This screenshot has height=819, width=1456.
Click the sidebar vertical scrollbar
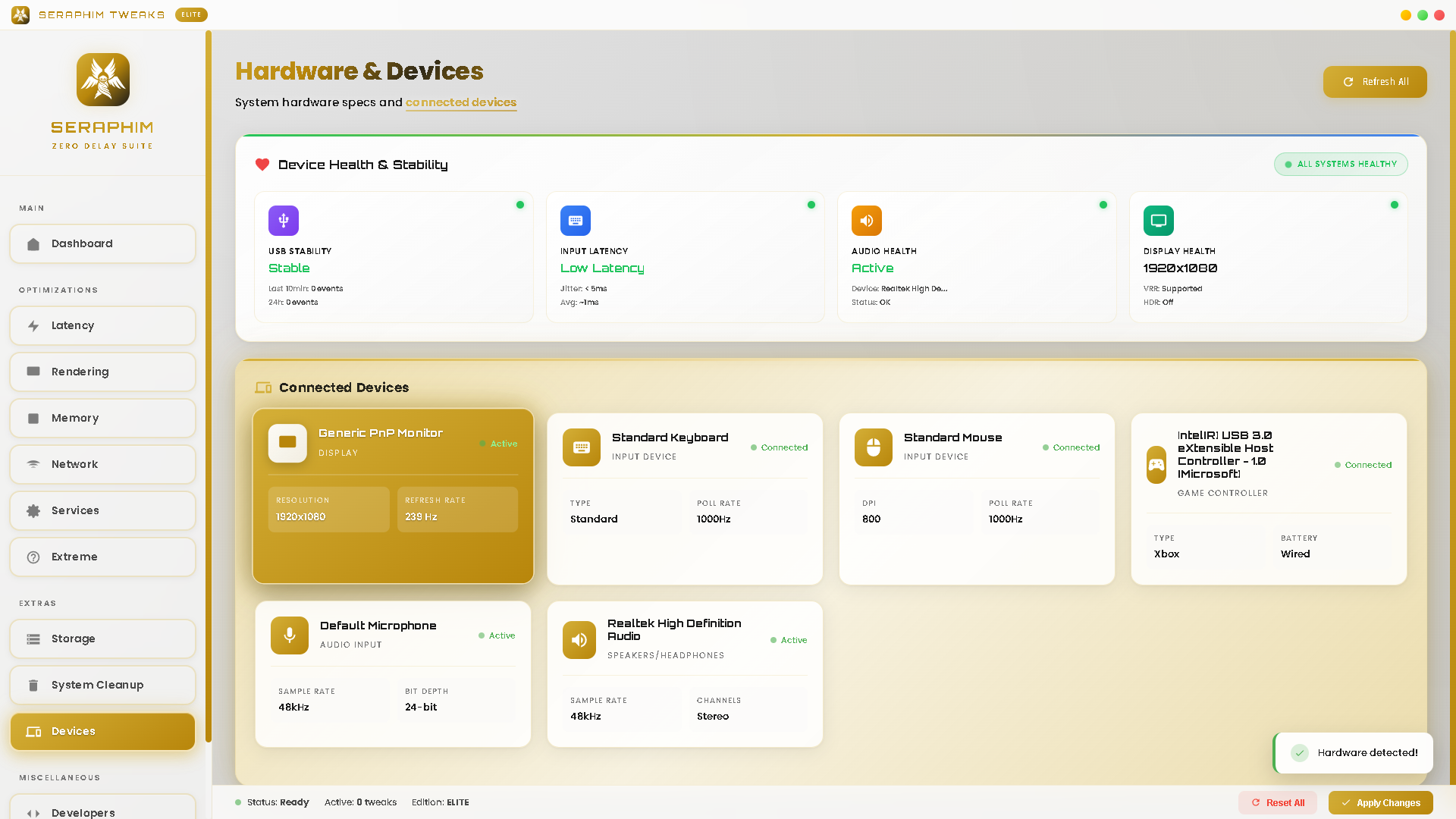pos(209,387)
